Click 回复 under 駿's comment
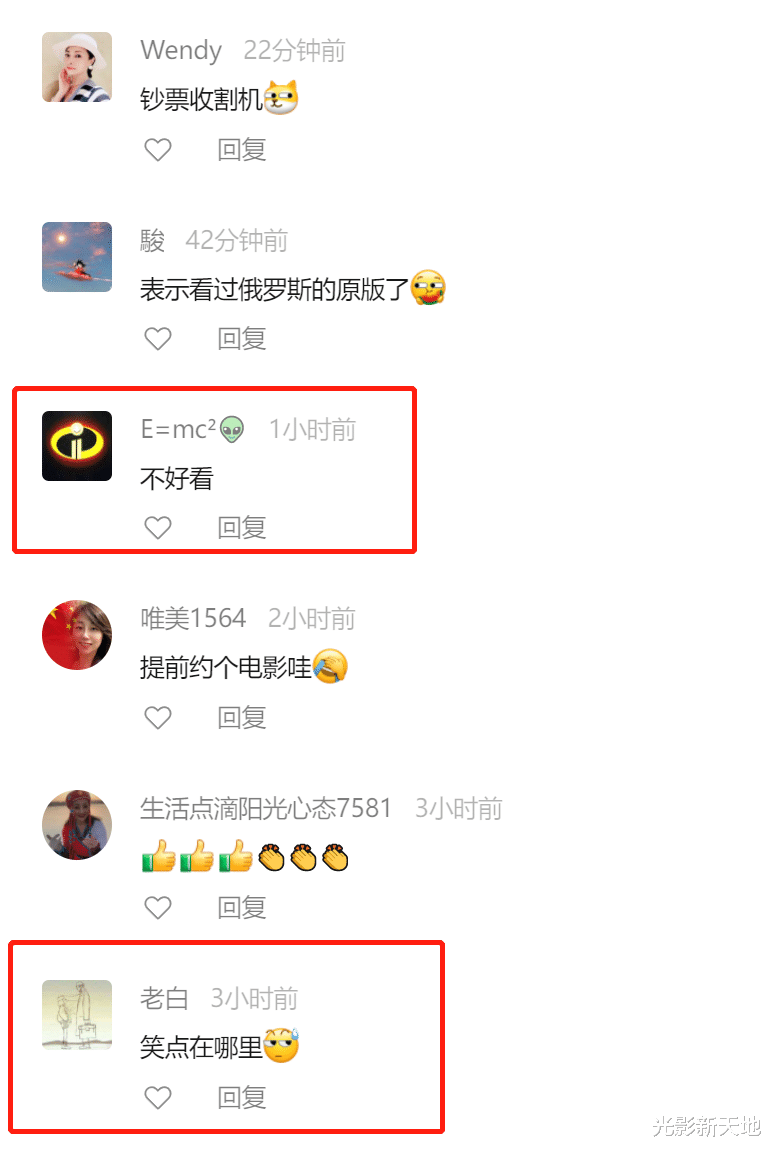 tap(242, 338)
